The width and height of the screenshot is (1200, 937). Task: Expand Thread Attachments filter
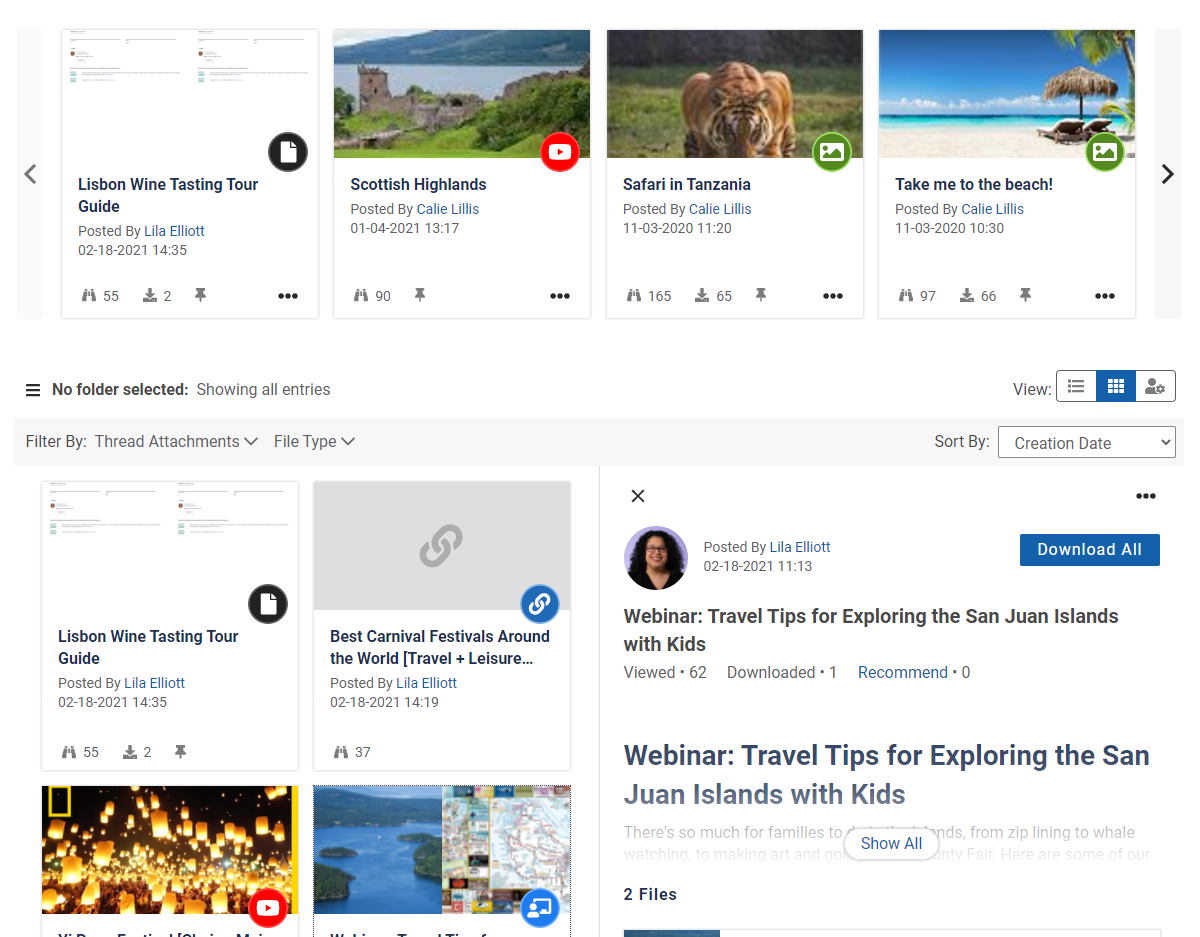(176, 441)
